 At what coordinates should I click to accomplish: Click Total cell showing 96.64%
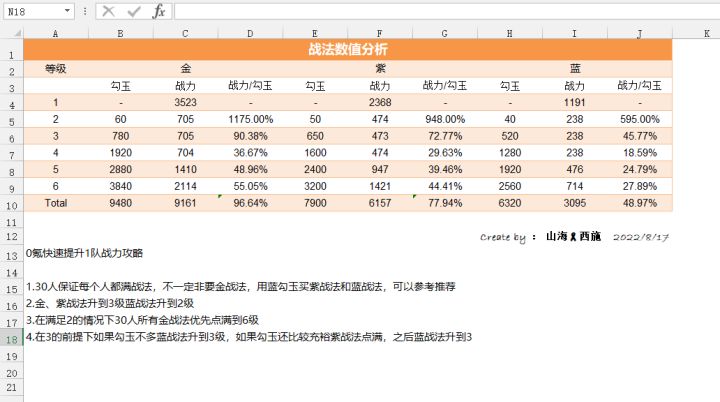(x=250, y=203)
